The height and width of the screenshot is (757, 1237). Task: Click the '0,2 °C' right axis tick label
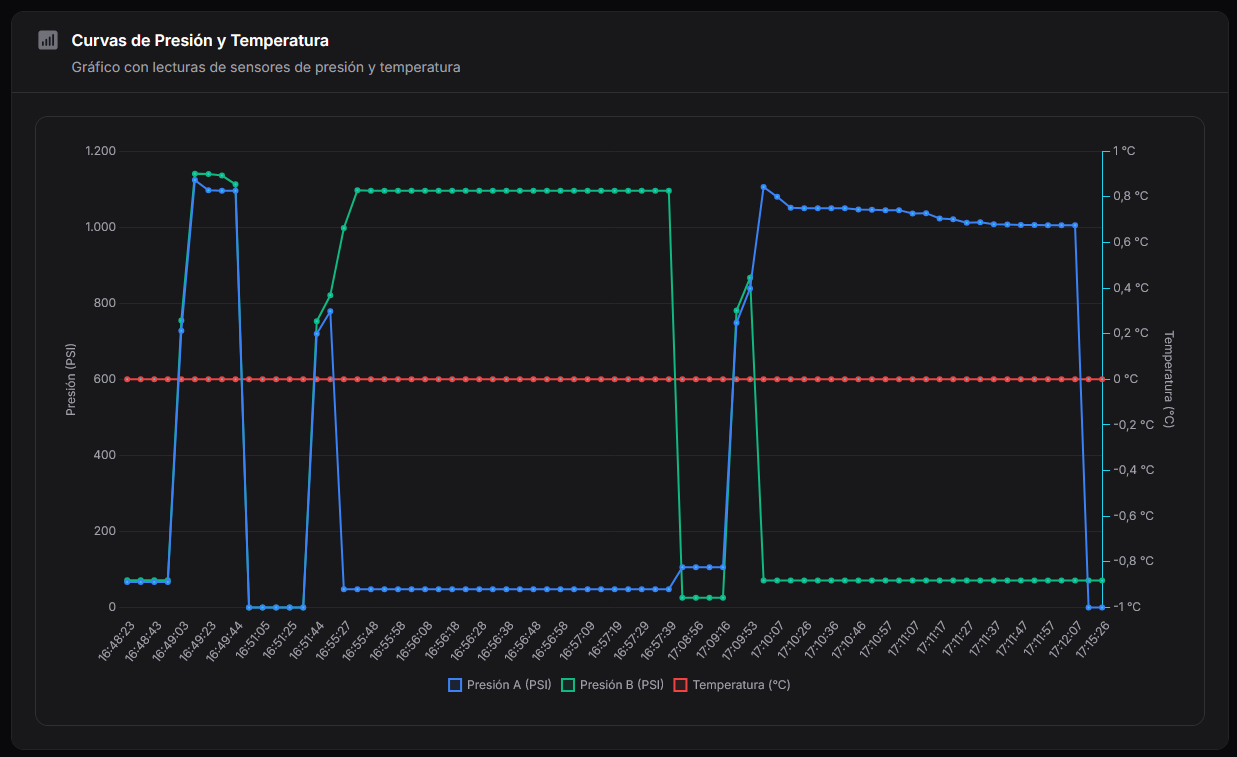pyautogui.click(x=1130, y=333)
